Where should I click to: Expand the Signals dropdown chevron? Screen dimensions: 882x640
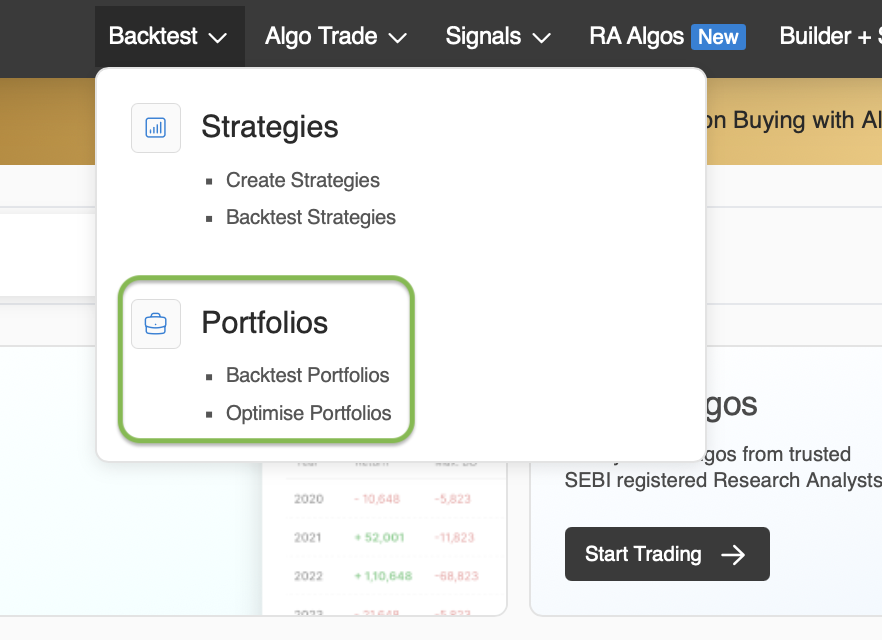[x=542, y=39]
